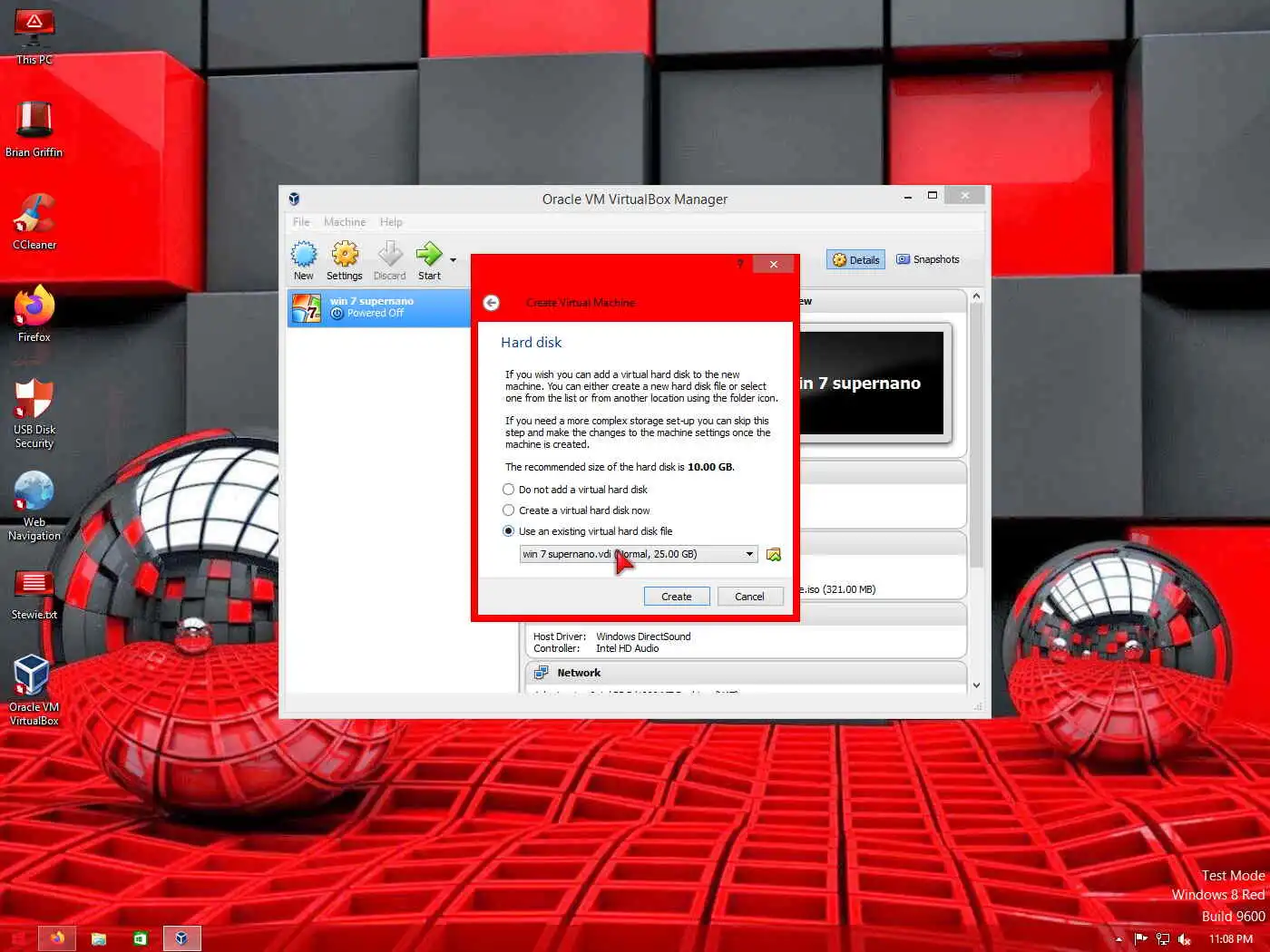Screen dimensions: 1270x952
Task: Open This PC desktop icon
Action: (x=34, y=37)
